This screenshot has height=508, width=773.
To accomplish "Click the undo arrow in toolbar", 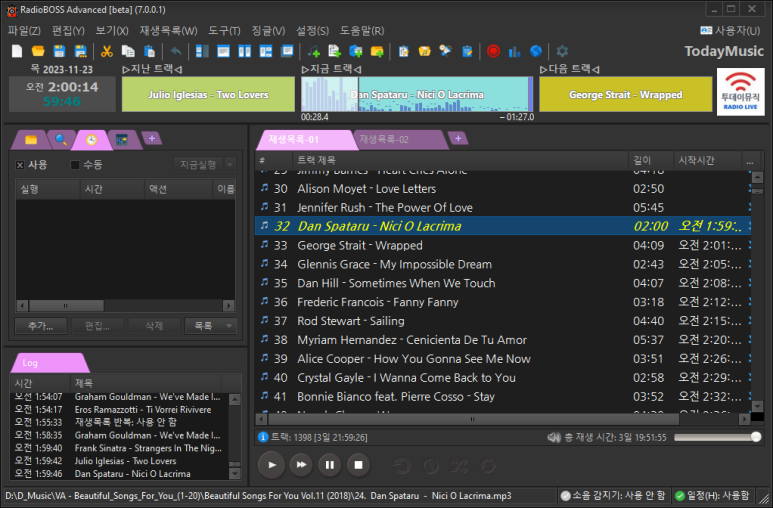I will pos(176,51).
